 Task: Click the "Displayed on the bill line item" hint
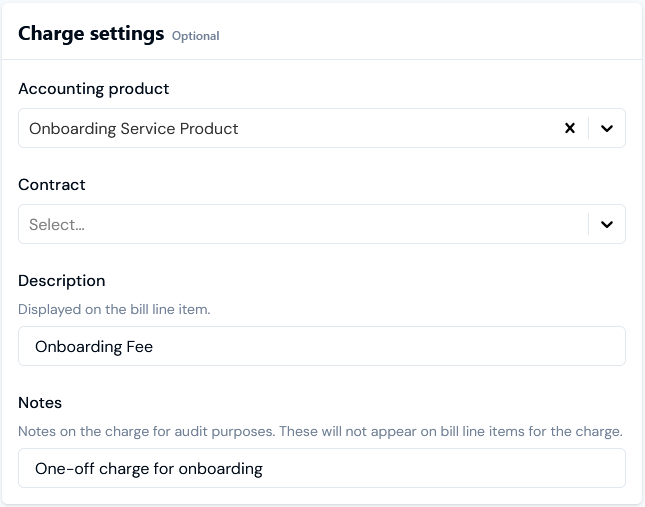tap(114, 310)
